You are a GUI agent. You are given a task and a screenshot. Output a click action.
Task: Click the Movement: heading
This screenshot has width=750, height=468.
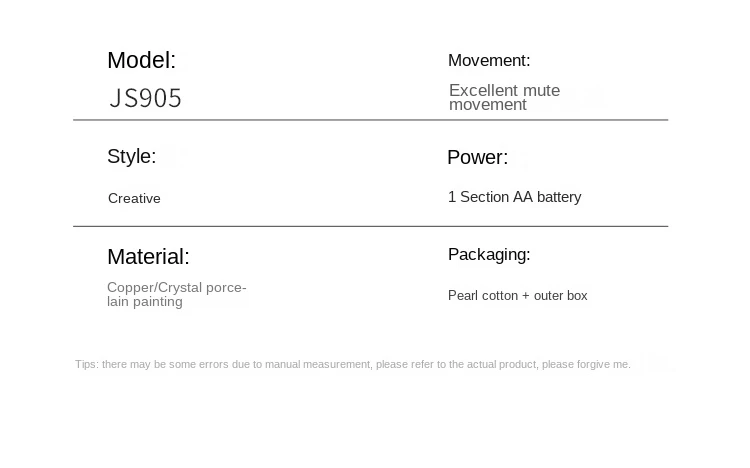coord(489,61)
